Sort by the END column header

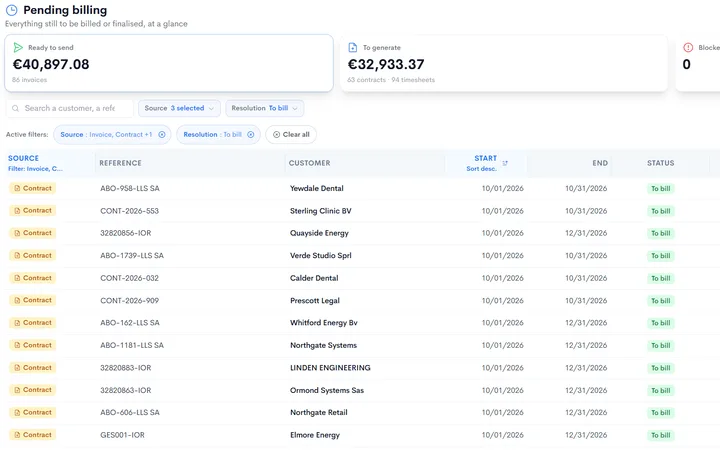click(600, 163)
